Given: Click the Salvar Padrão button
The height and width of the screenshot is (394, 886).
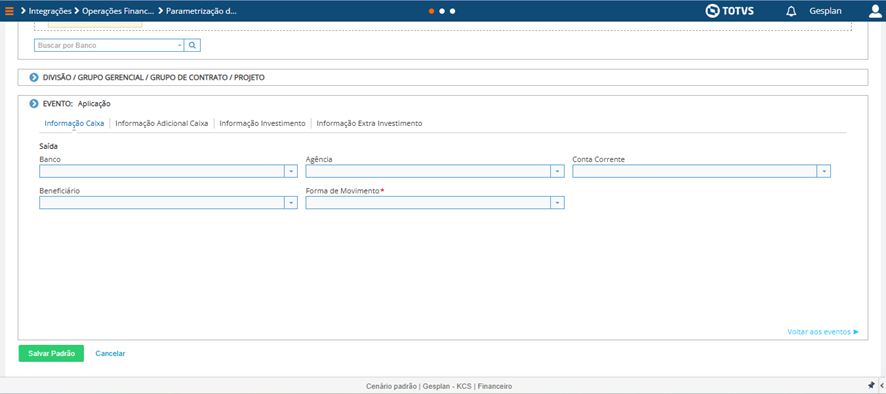Looking at the screenshot, I should click(x=51, y=353).
